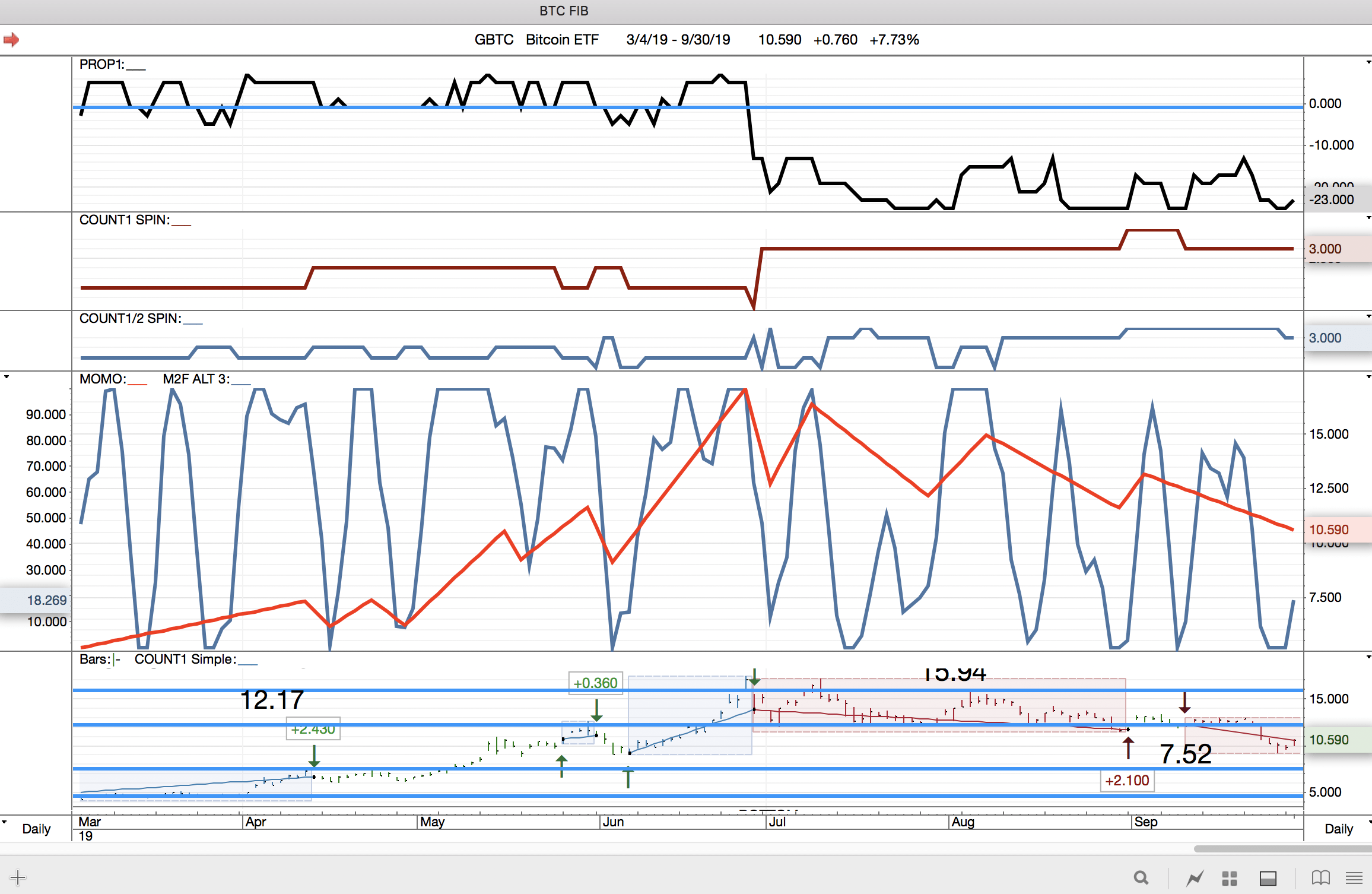Click the +2.100 trade label box
The height and width of the screenshot is (894, 1372).
pyautogui.click(x=1126, y=781)
